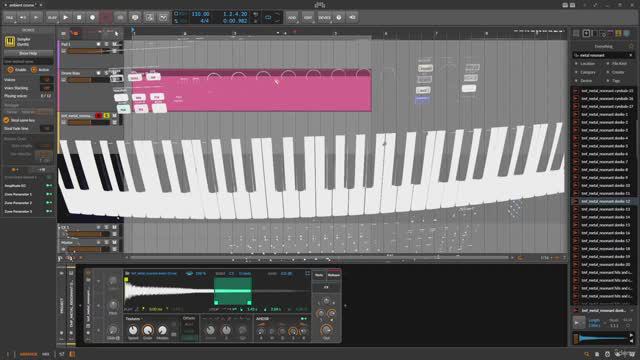Click the favorites star in the browser header

click(x=631, y=47)
